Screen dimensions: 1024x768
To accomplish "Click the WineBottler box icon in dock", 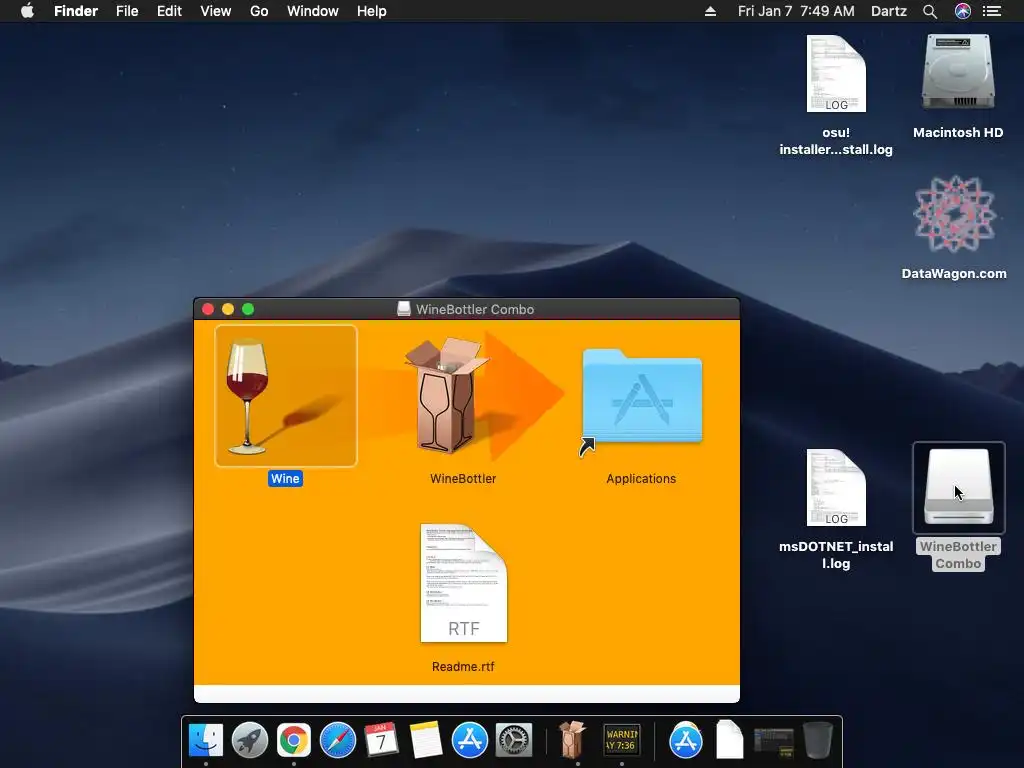I will point(572,739).
